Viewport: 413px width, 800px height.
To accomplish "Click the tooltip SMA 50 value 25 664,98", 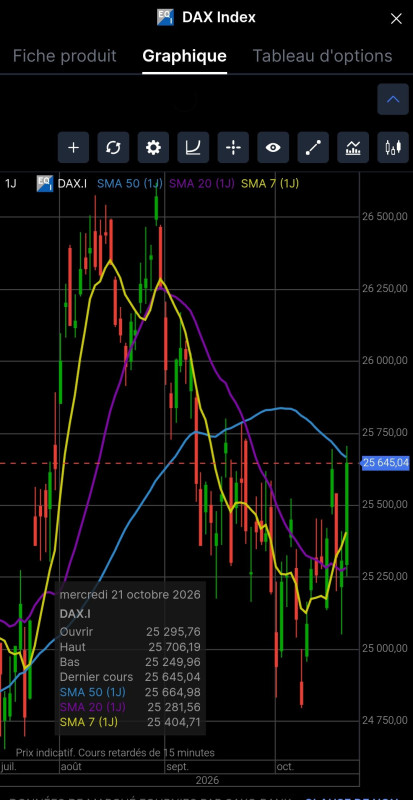I will click(x=173, y=692).
